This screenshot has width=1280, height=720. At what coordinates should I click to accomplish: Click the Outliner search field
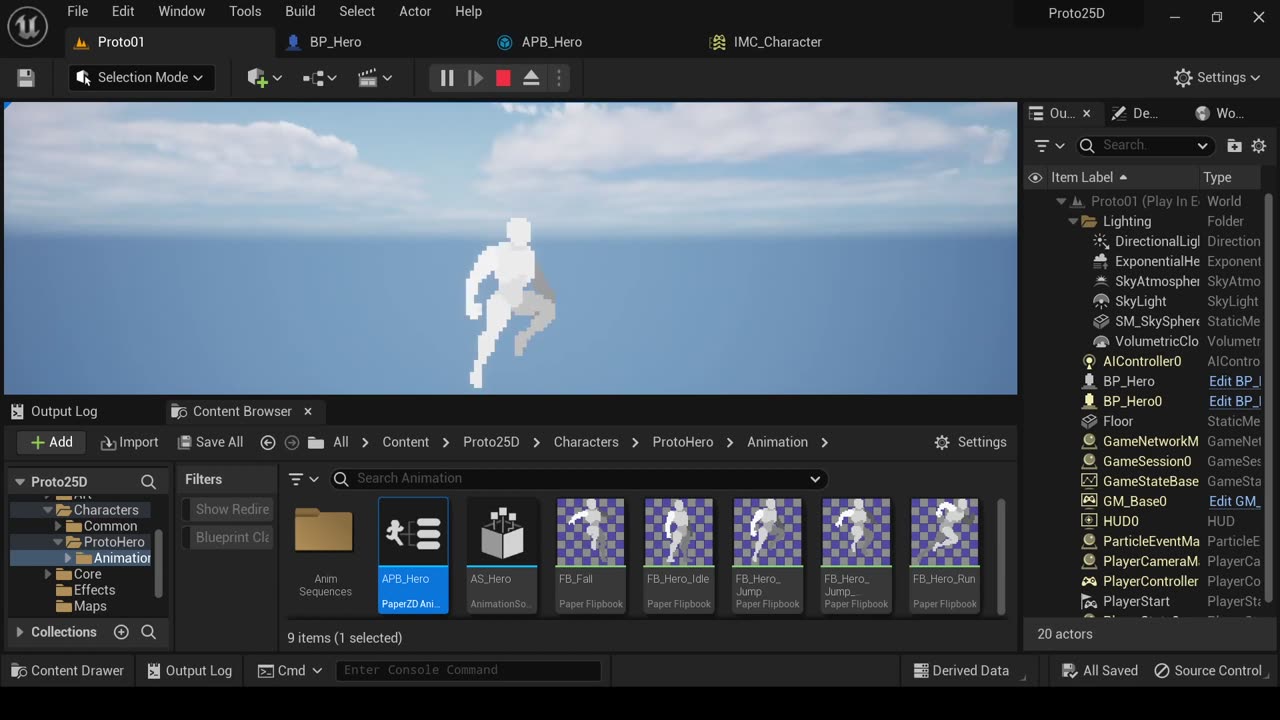click(x=1145, y=146)
